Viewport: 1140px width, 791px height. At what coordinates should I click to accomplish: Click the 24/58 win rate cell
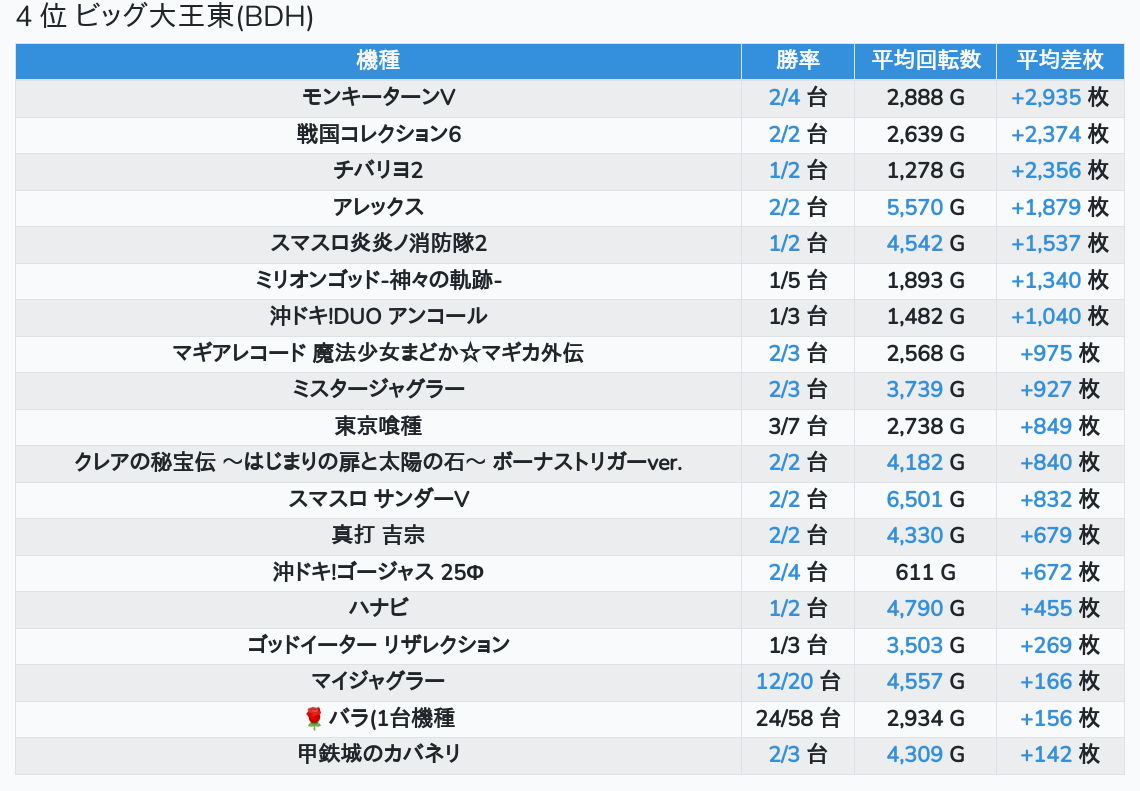click(x=798, y=718)
